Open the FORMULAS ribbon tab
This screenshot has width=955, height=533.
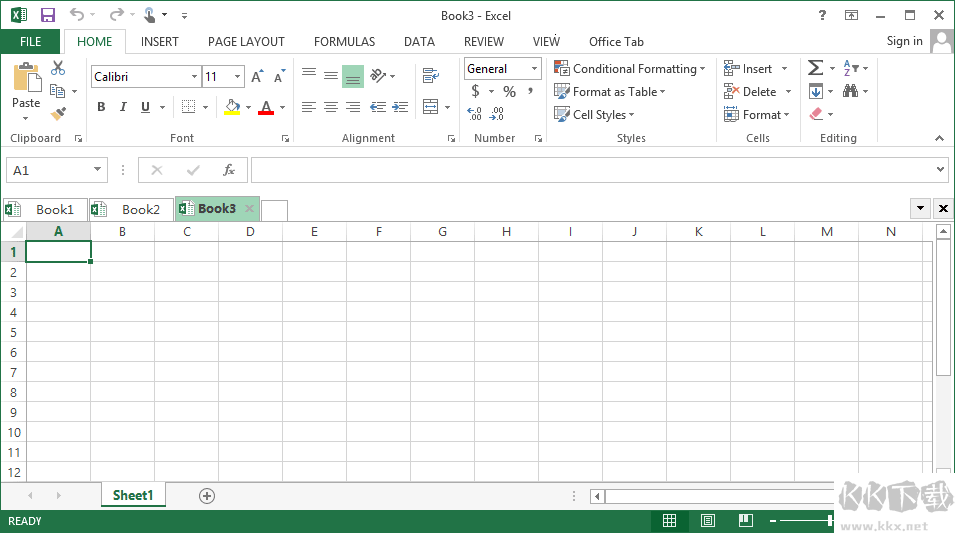(344, 42)
